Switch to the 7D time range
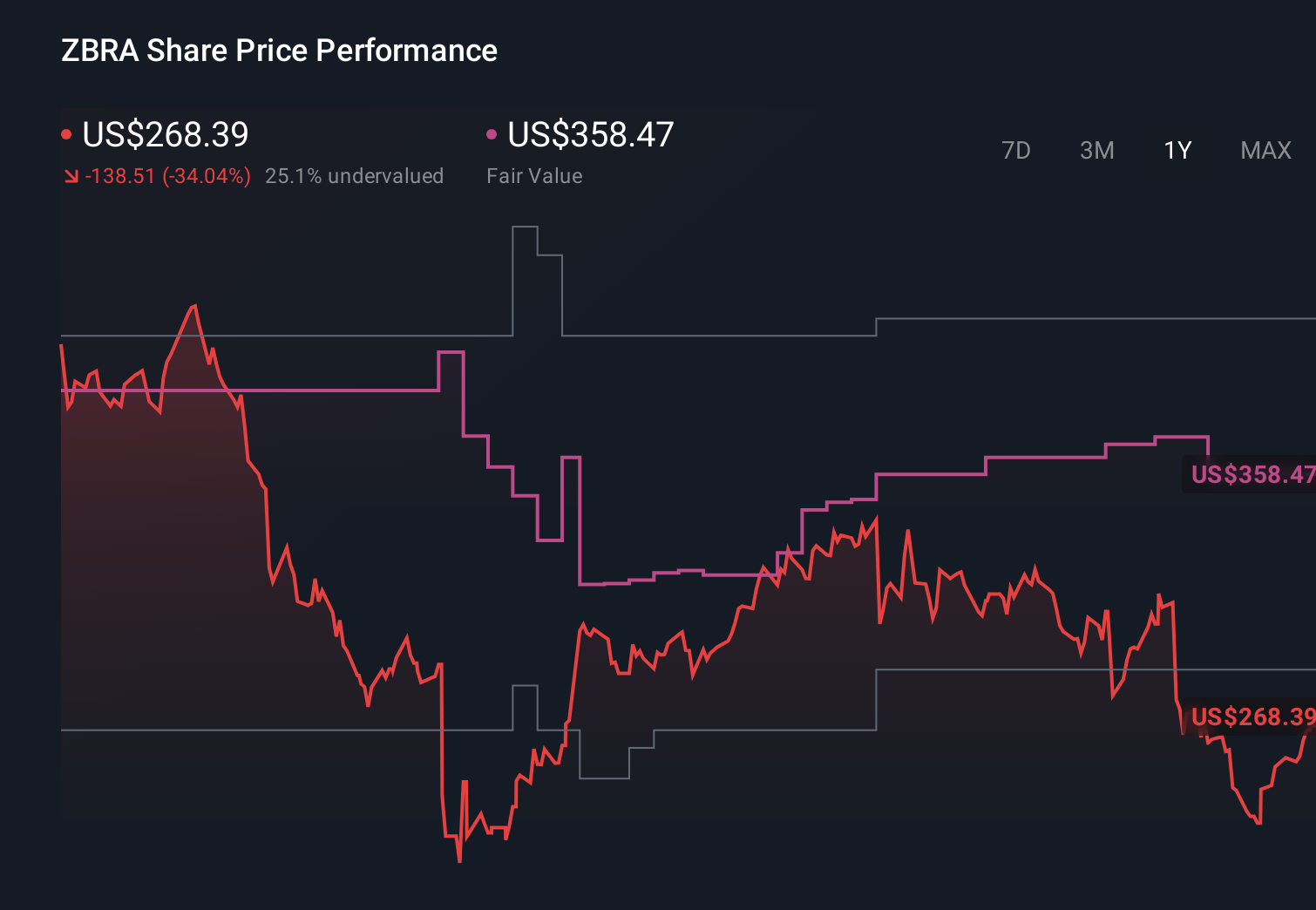1316x910 pixels. (1017, 150)
